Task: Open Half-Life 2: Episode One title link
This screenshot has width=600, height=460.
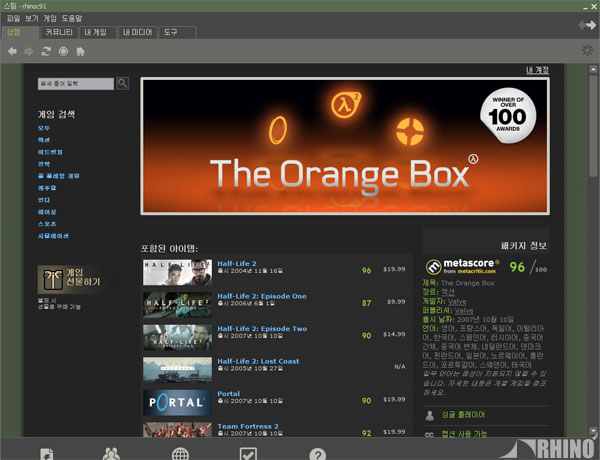Action: (262, 296)
